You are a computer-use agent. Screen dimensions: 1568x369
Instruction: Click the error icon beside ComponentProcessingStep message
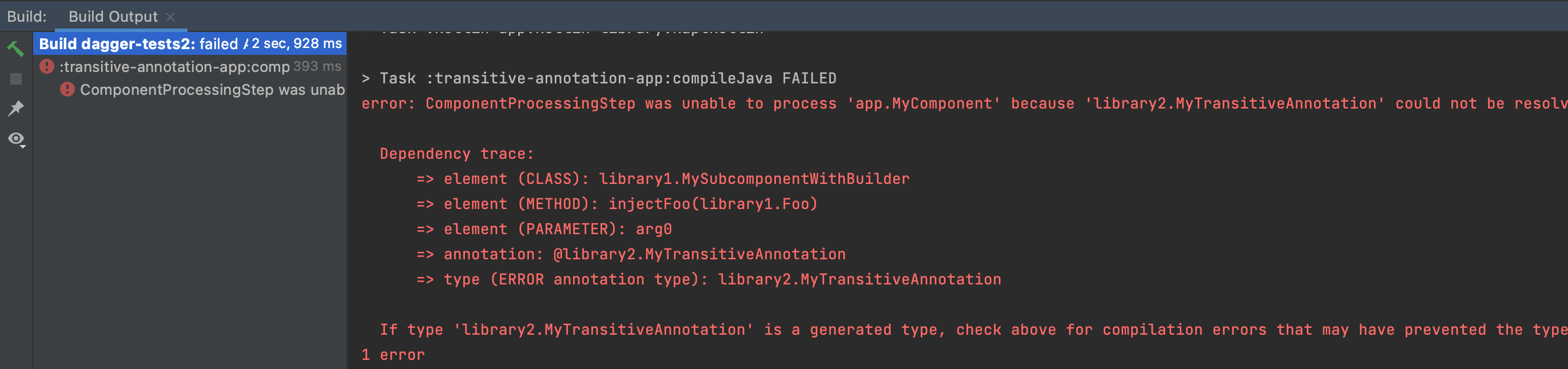coord(67,89)
